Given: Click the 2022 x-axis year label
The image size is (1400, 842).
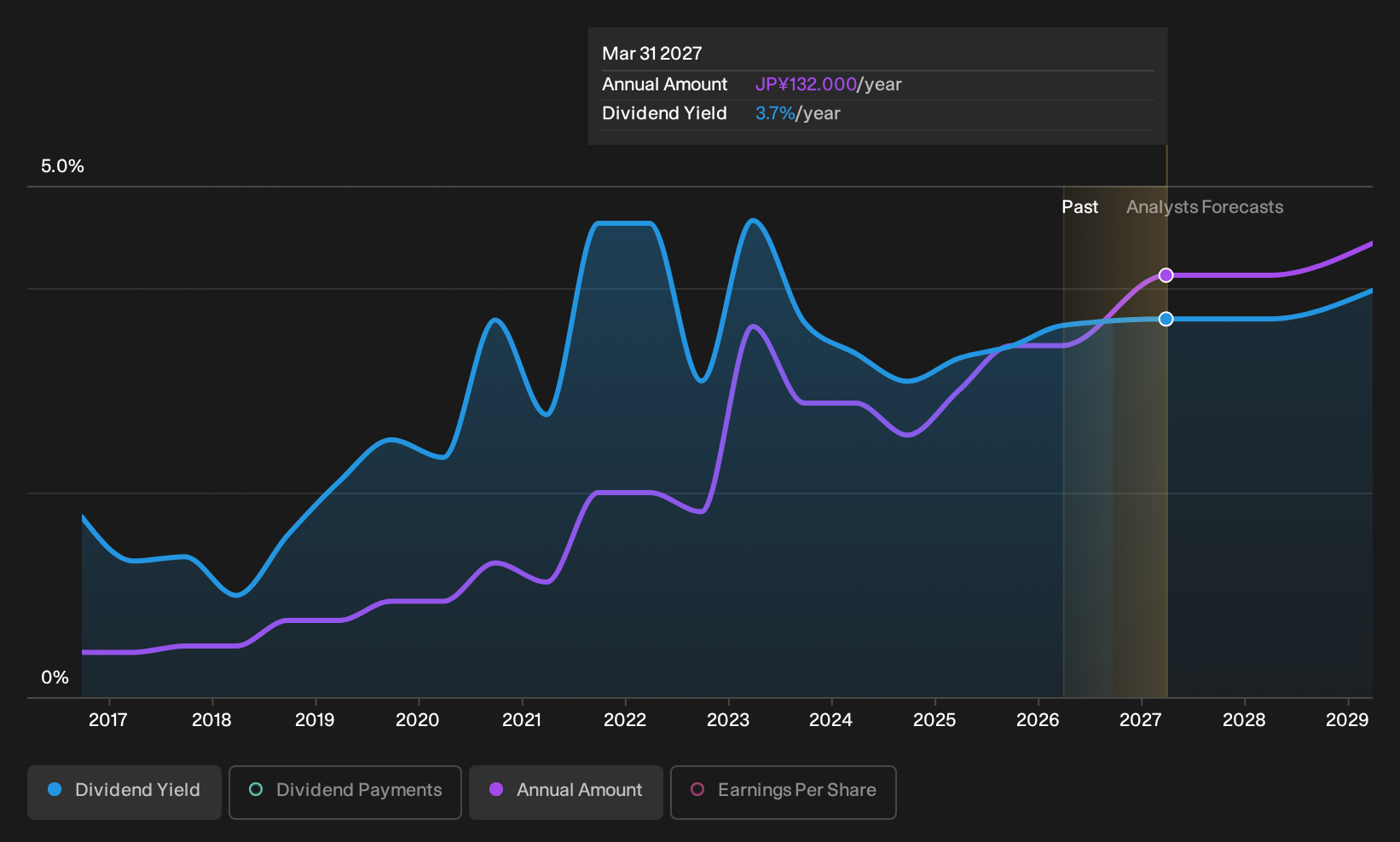Looking at the screenshot, I should (625, 720).
